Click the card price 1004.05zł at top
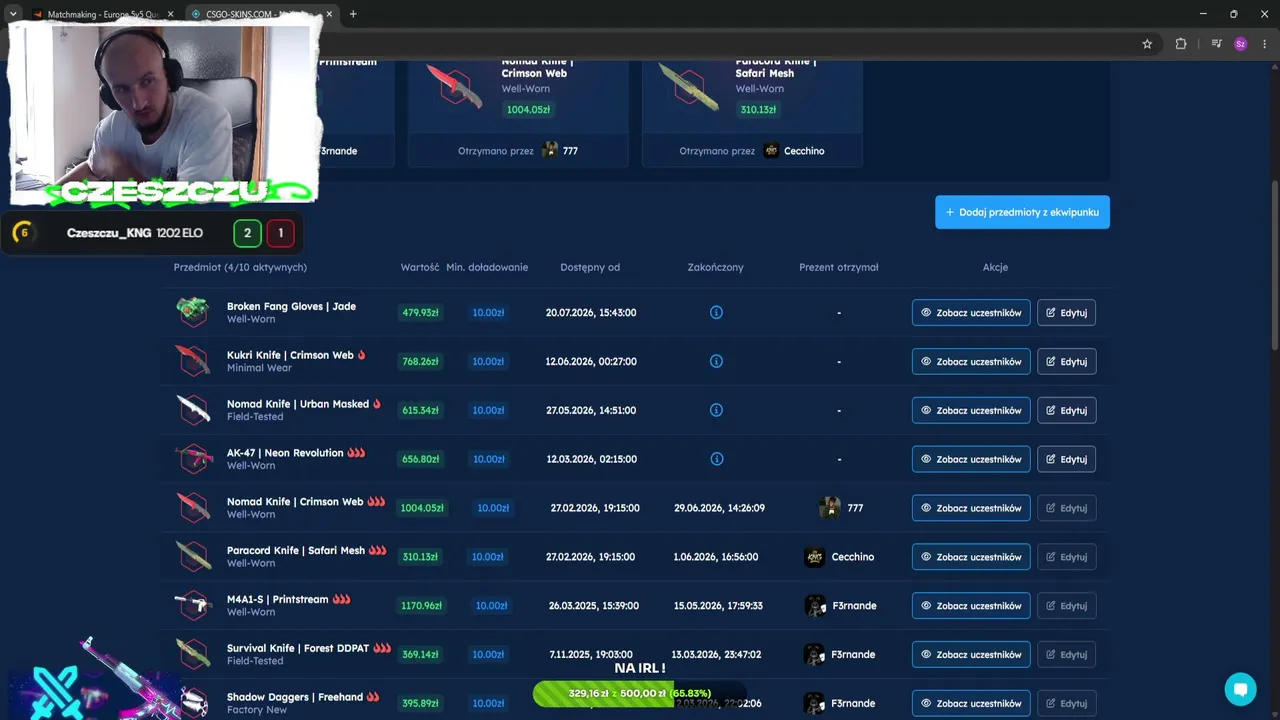 [x=528, y=110]
